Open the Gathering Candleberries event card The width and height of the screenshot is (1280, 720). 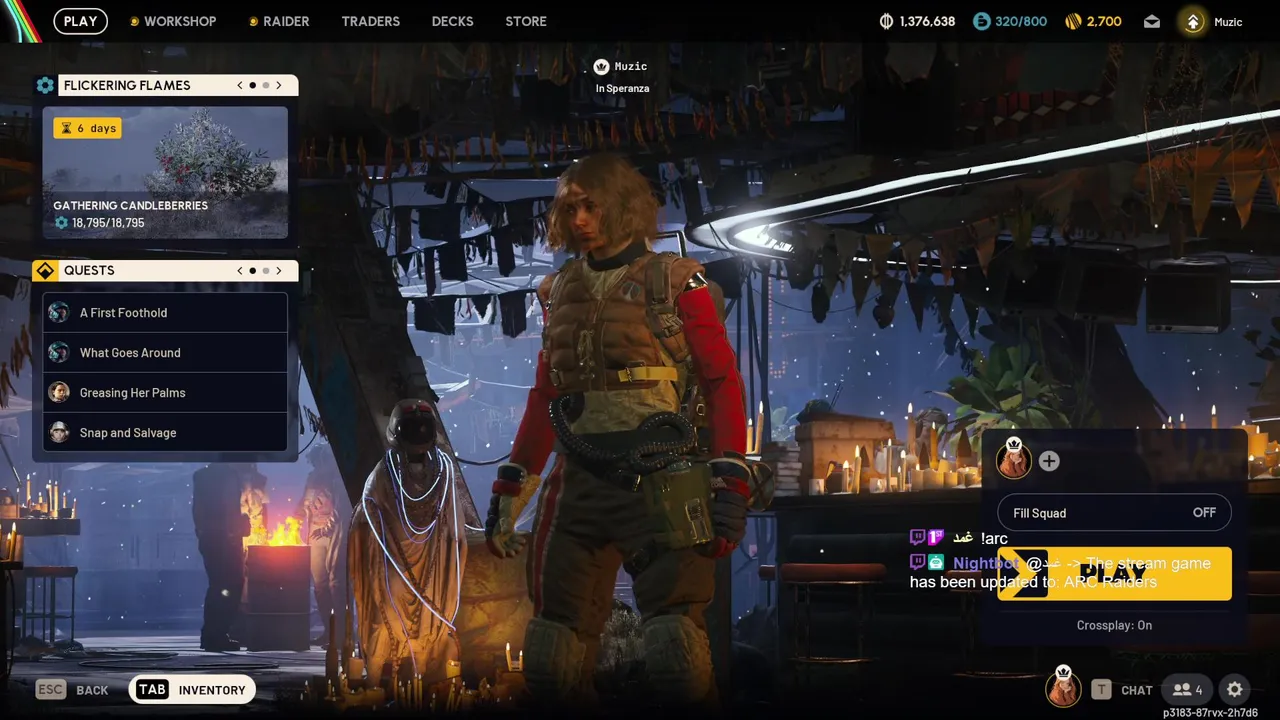165,173
